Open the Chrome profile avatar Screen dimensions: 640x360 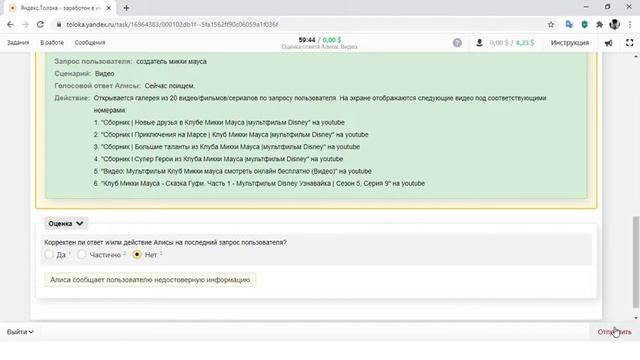[614, 24]
